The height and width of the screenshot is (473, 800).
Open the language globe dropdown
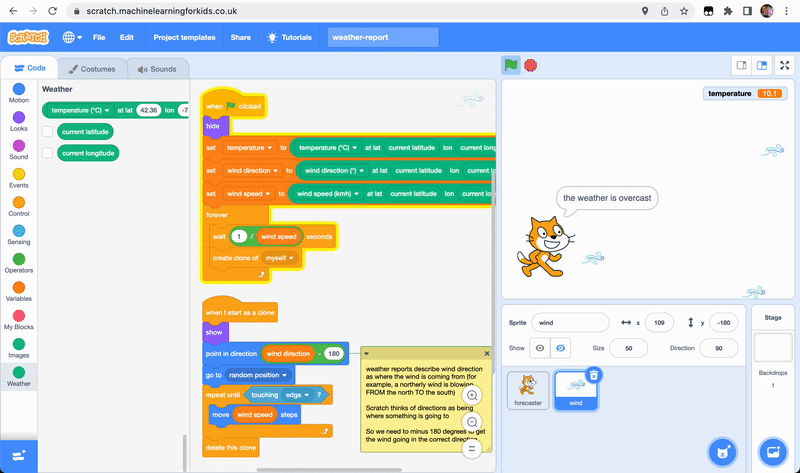(73, 37)
